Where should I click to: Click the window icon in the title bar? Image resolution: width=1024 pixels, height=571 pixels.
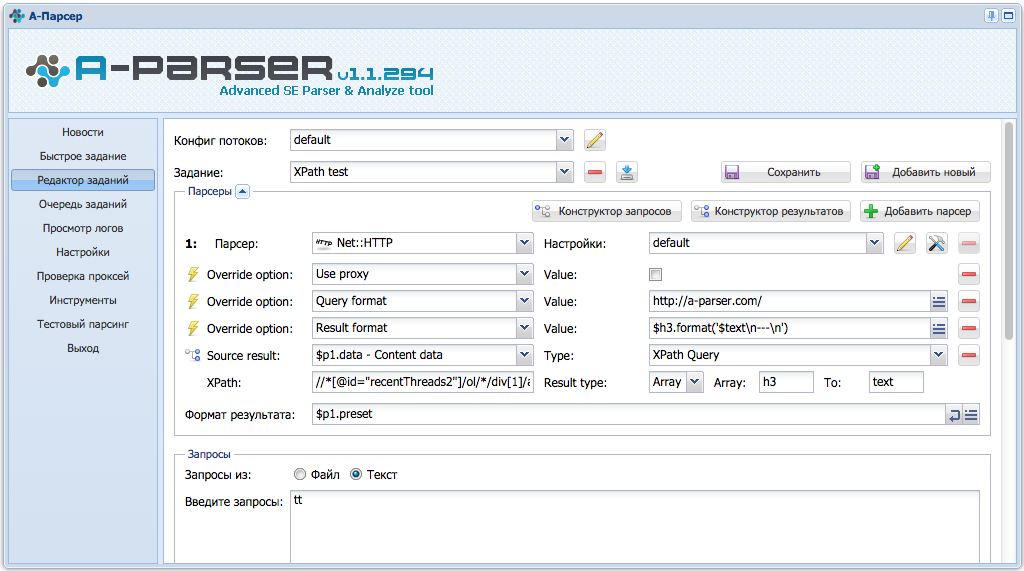(1008, 16)
